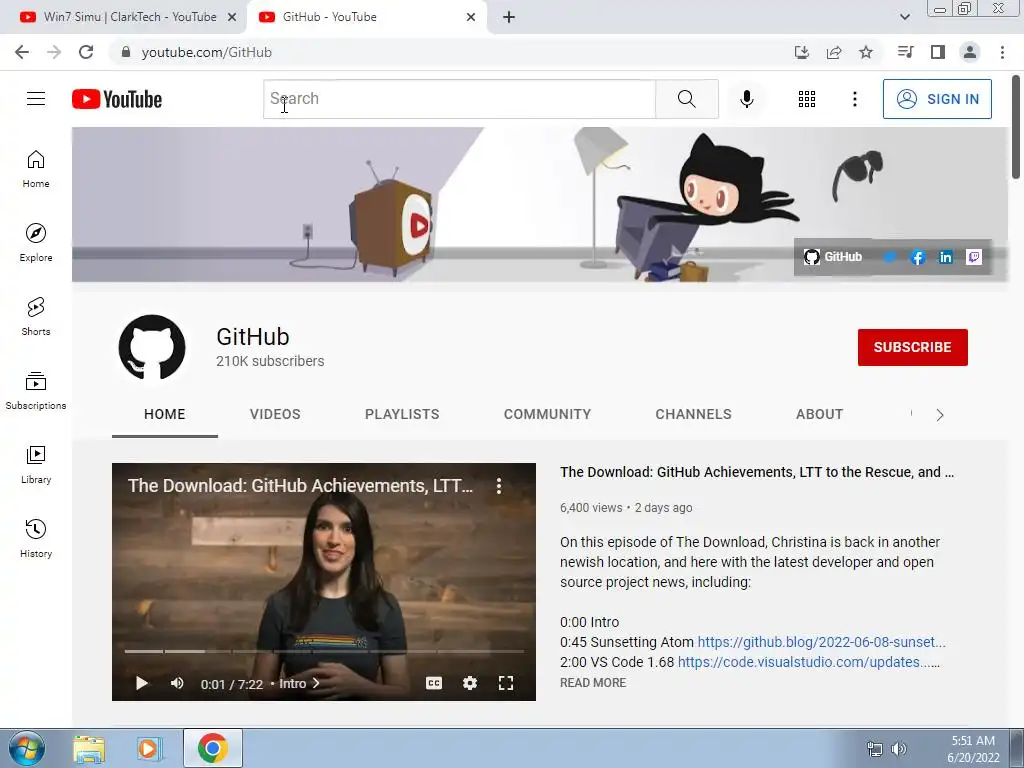Start voice search with the microphone
The width and height of the screenshot is (1024, 768).
click(746, 99)
